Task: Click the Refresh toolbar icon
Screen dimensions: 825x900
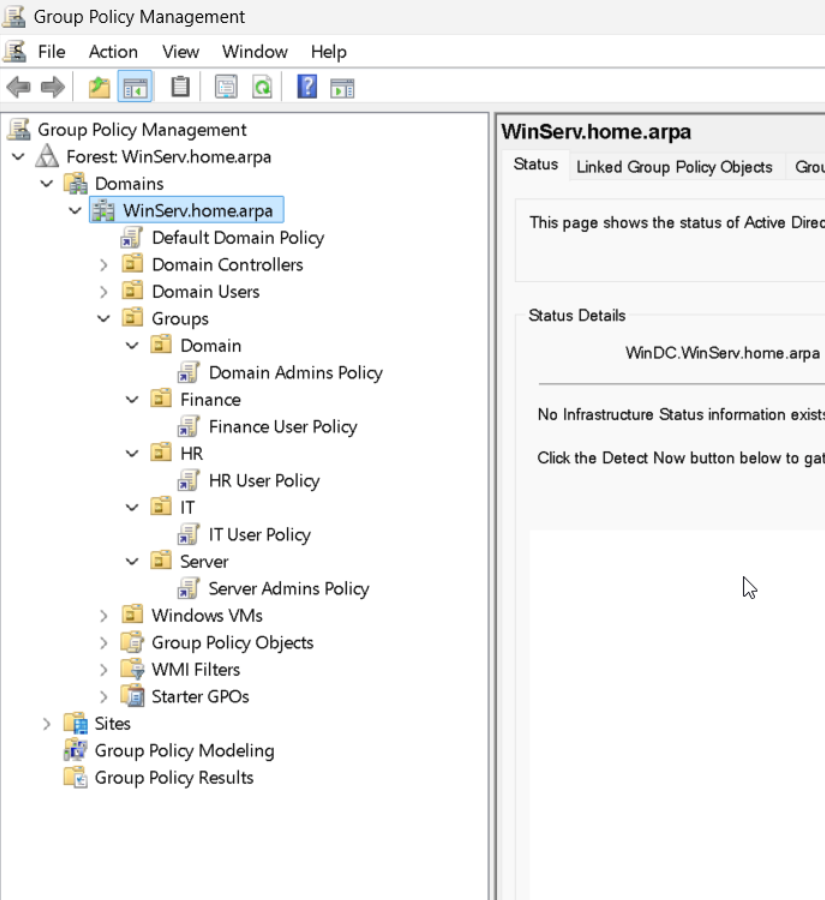Action: coord(262,88)
